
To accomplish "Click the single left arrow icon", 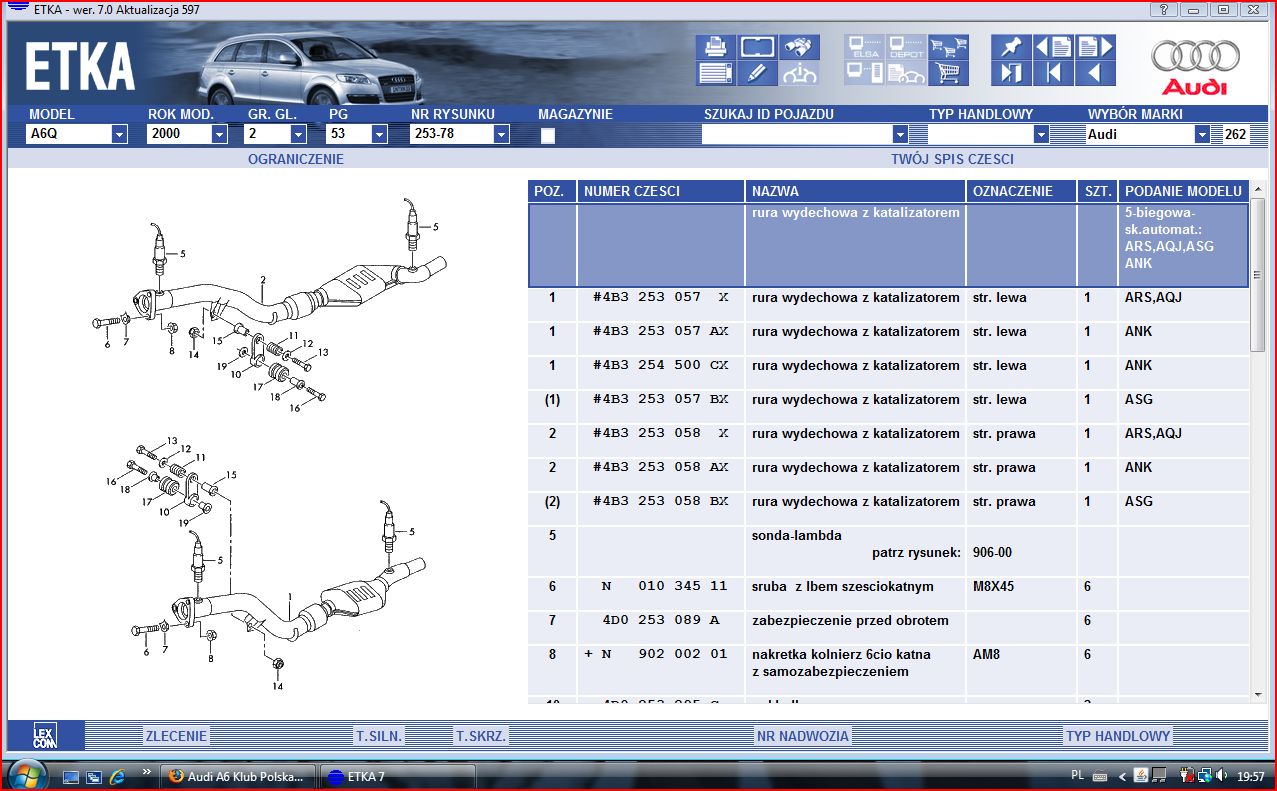I will tap(1095, 73).
